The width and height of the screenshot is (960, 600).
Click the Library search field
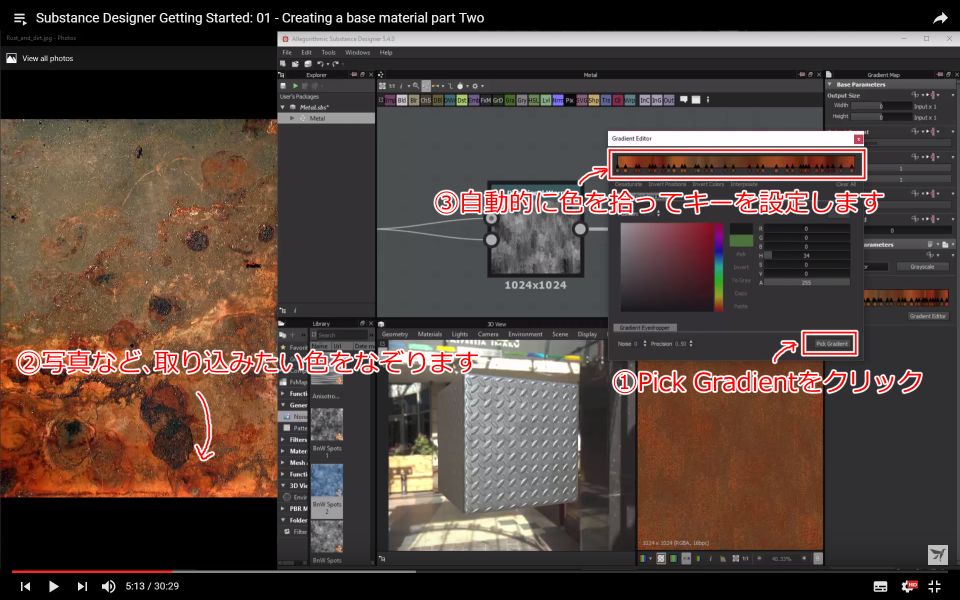[x=341, y=335]
